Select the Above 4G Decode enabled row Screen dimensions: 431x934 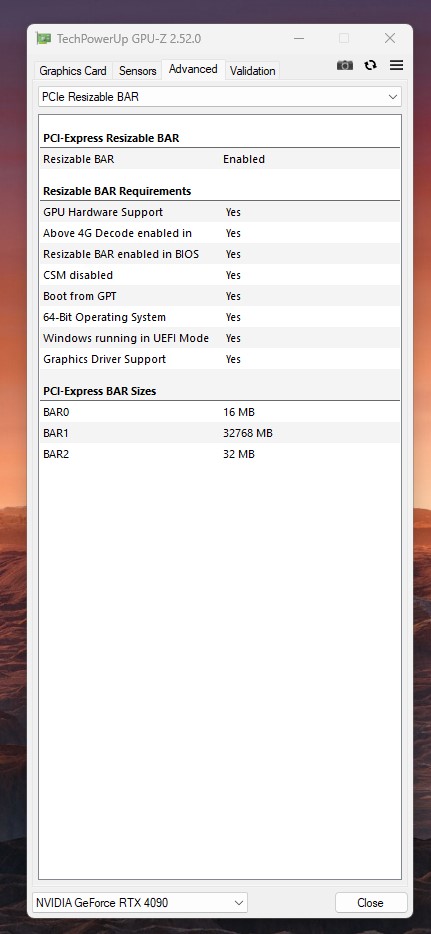point(220,233)
